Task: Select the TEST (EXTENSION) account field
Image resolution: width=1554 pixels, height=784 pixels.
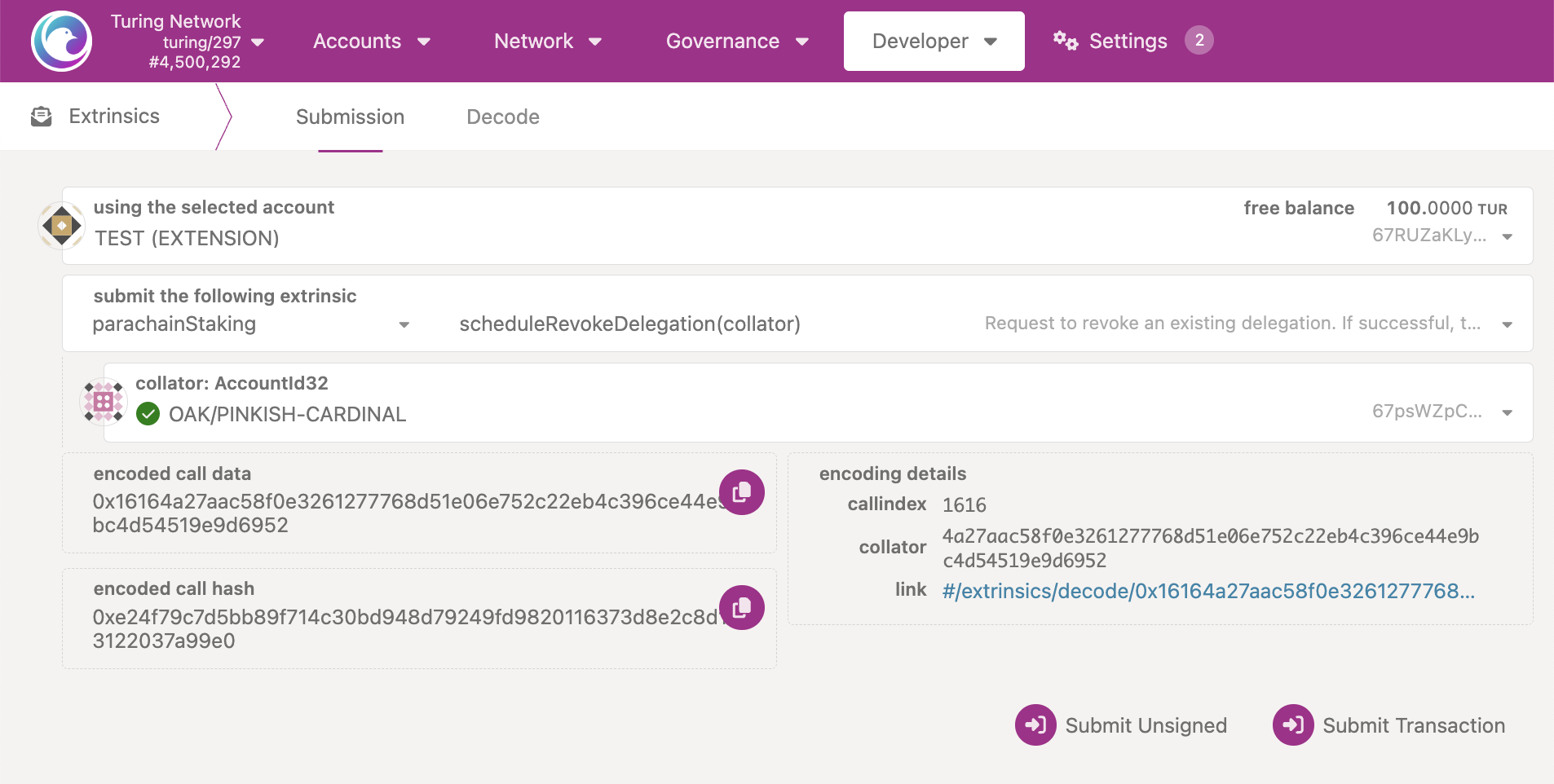Action: click(797, 226)
